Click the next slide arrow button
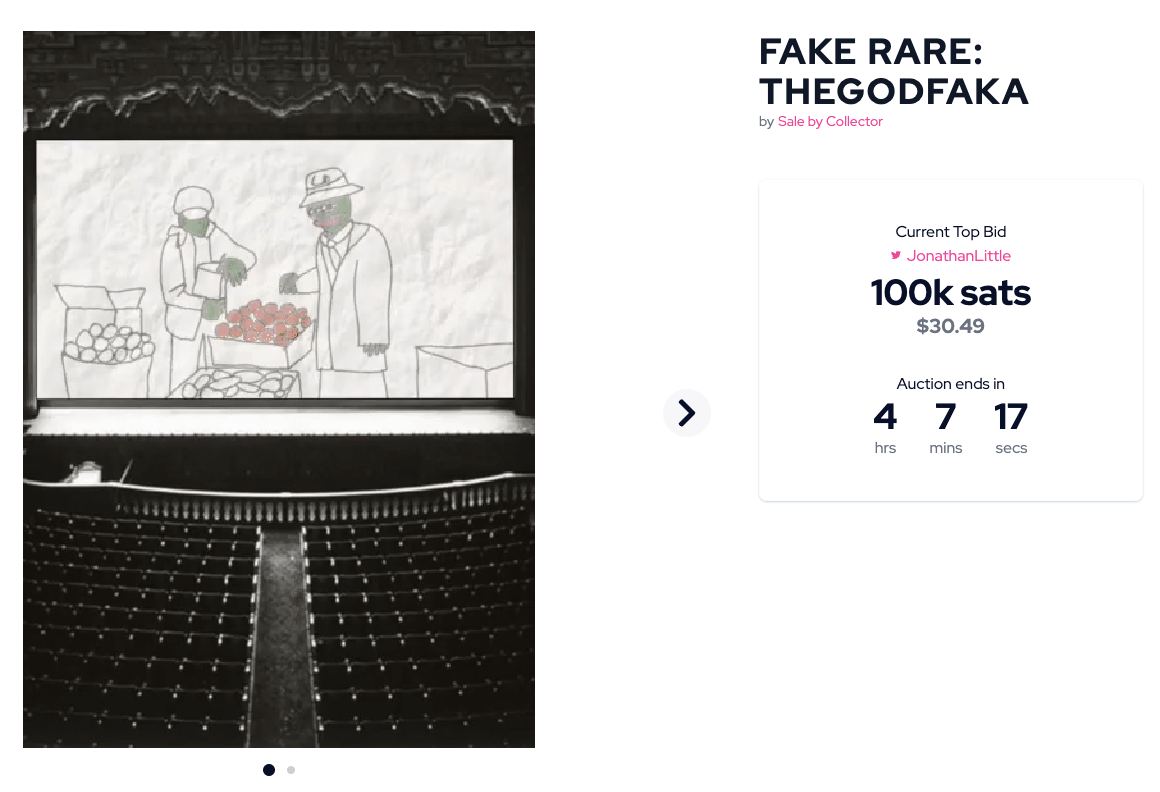1160x792 pixels. point(687,413)
